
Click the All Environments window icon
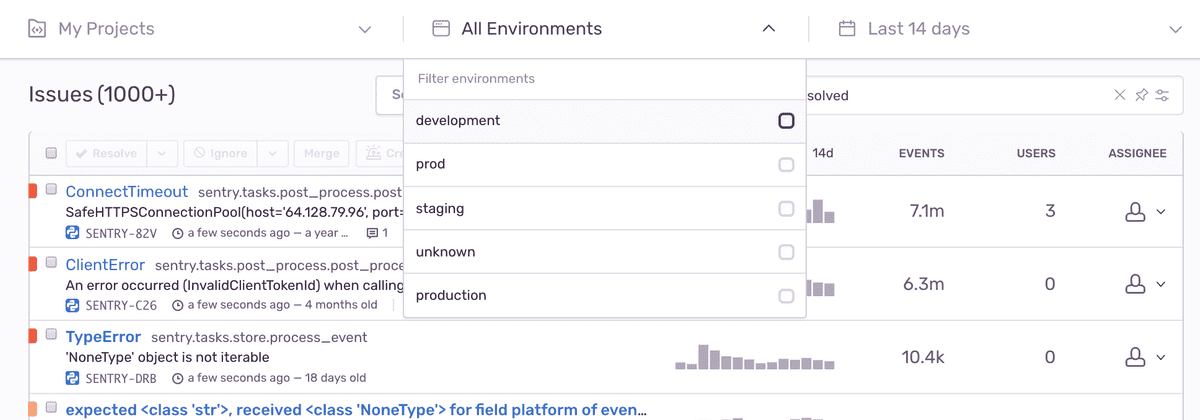[x=440, y=29]
